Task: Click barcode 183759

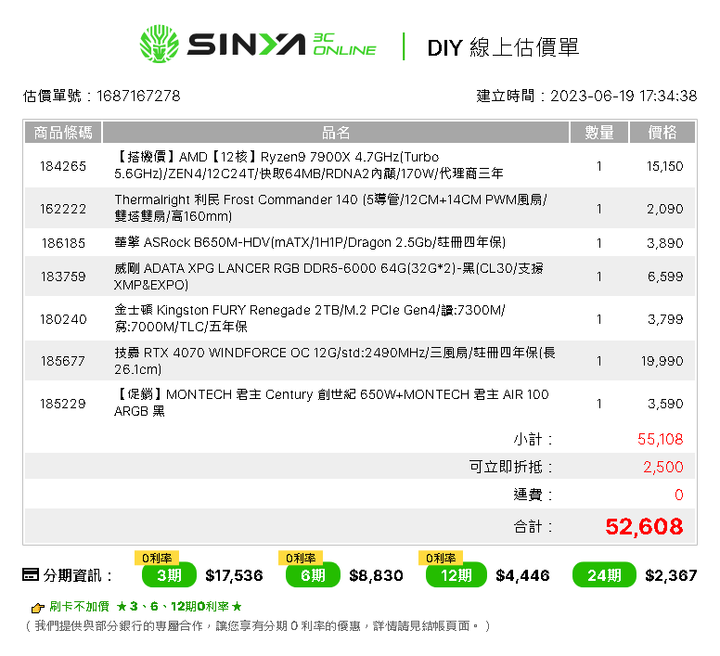Action: tap(63, 276)
